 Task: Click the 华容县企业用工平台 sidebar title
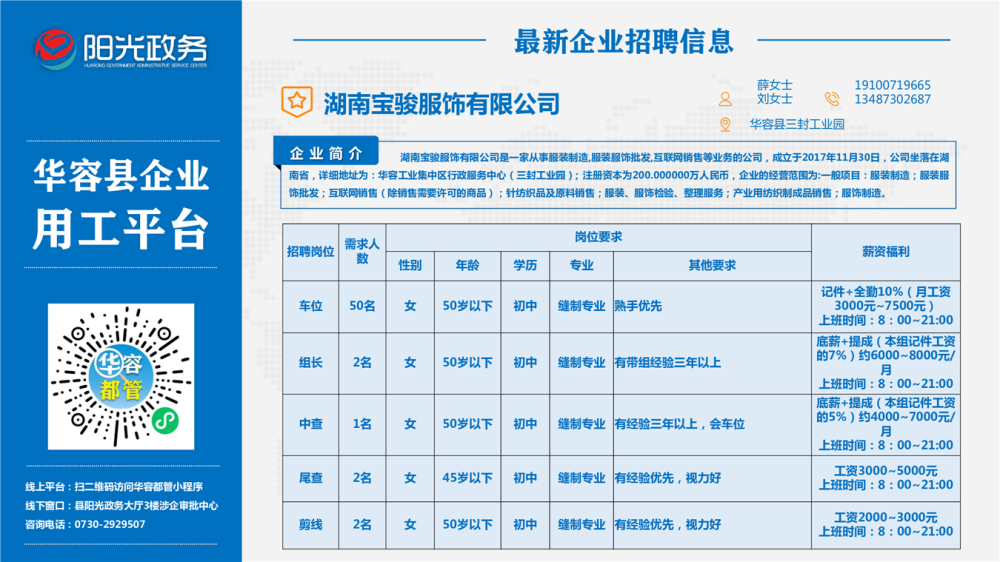[121, 203]
